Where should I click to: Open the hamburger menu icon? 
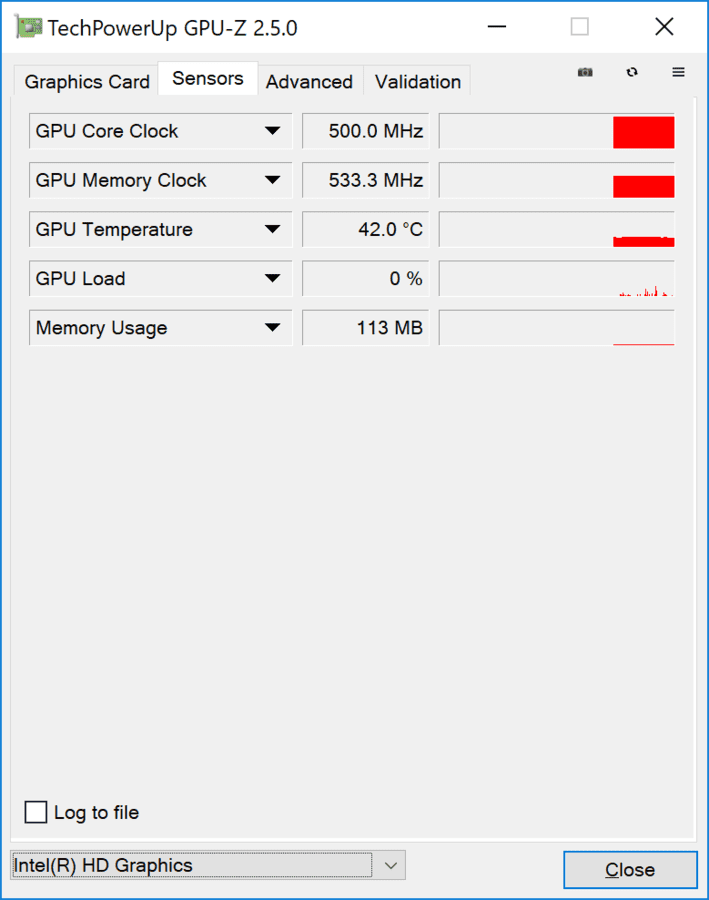click(679, 72)
